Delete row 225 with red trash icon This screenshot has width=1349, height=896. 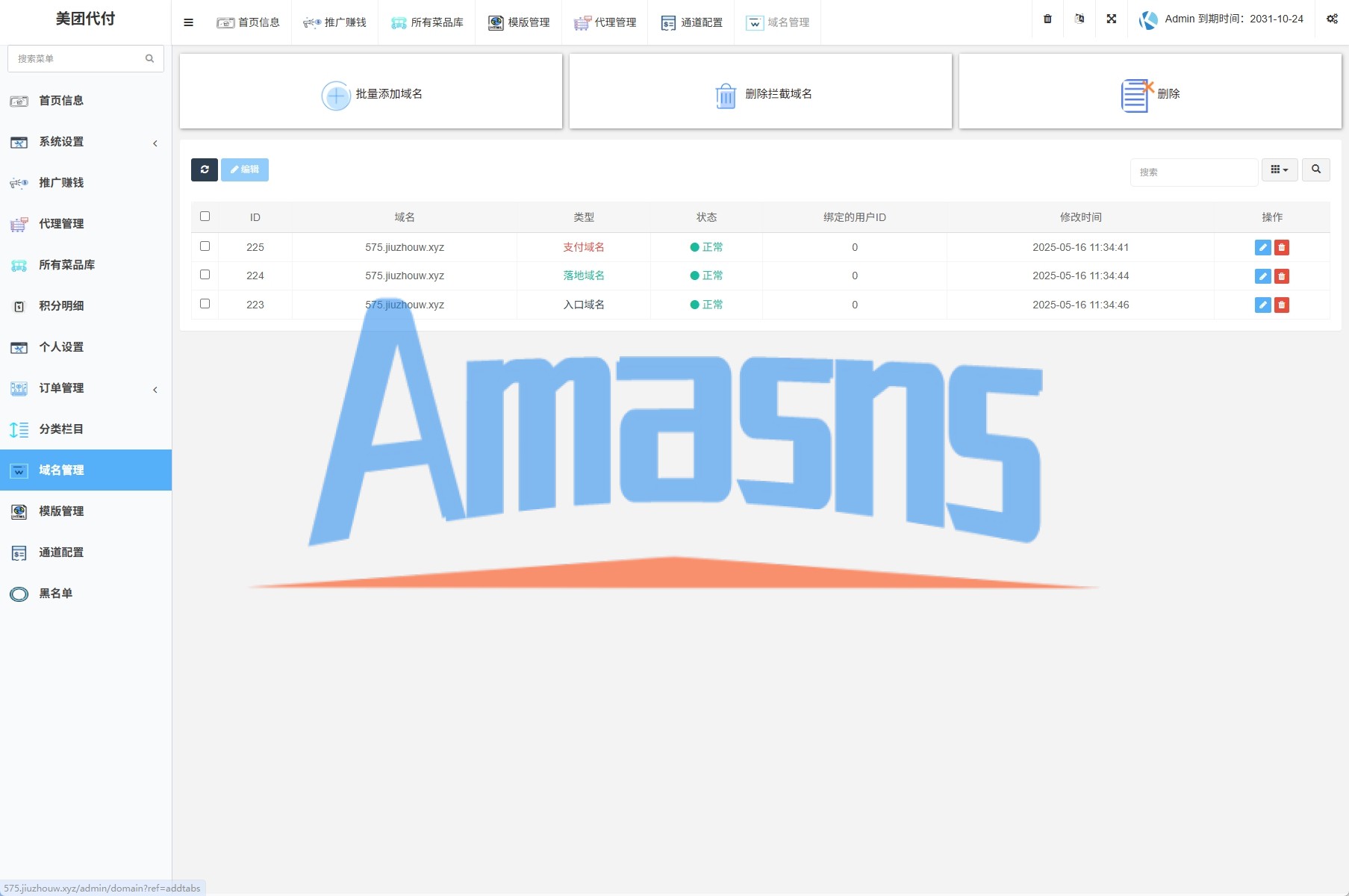click(x=1282, y=247)
